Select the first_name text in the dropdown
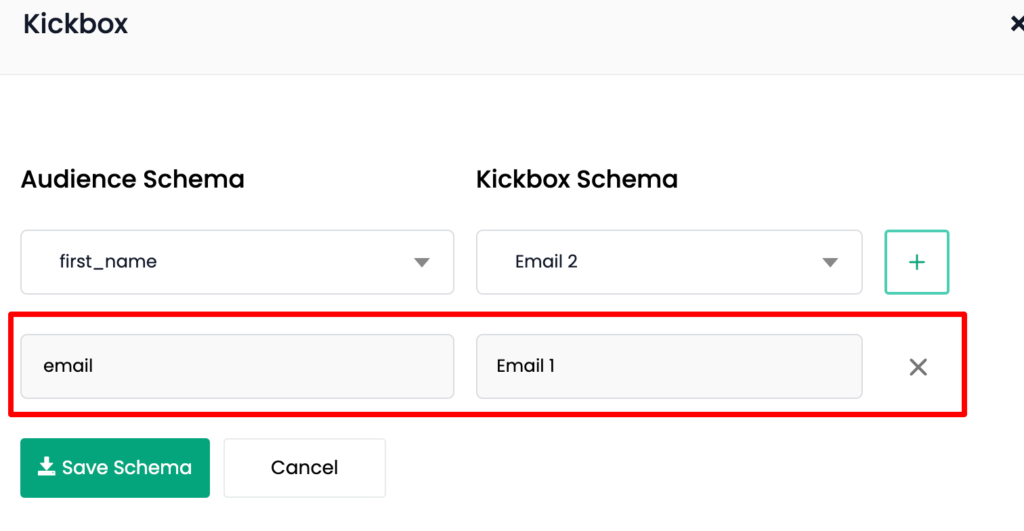Viewport: 1024px width, 531px height. pyautogui.click(x=108, y=262)
